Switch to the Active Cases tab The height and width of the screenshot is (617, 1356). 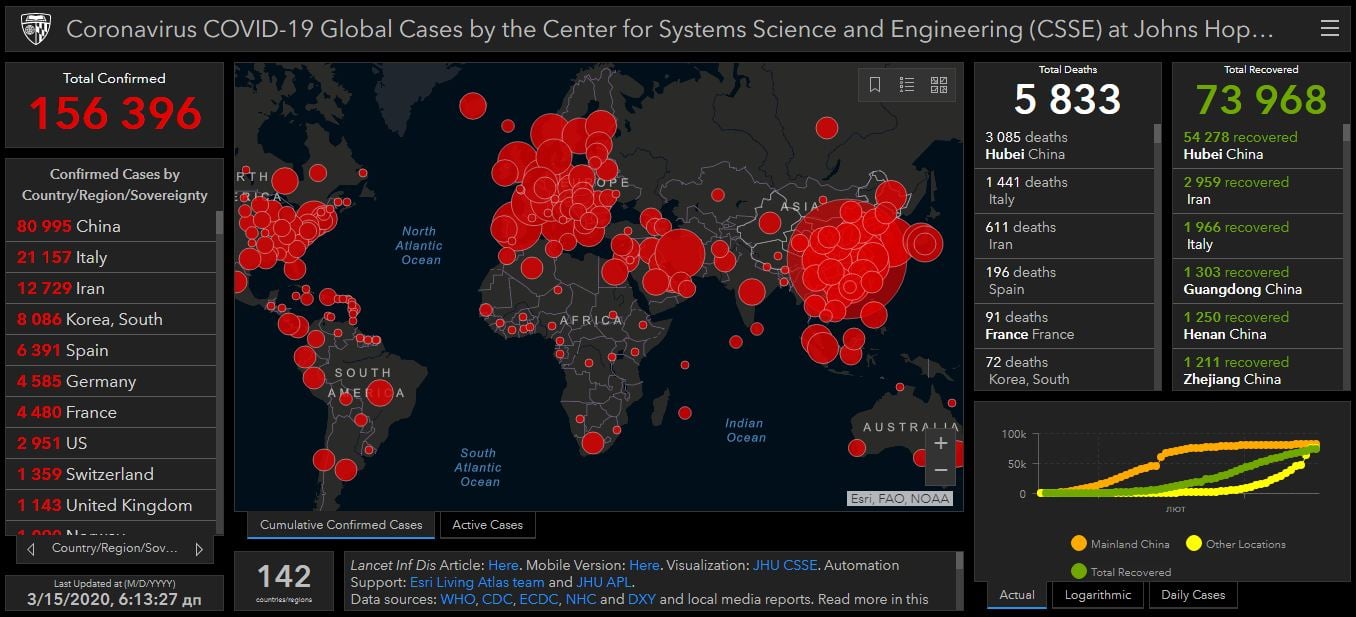(x=487, y=525)
